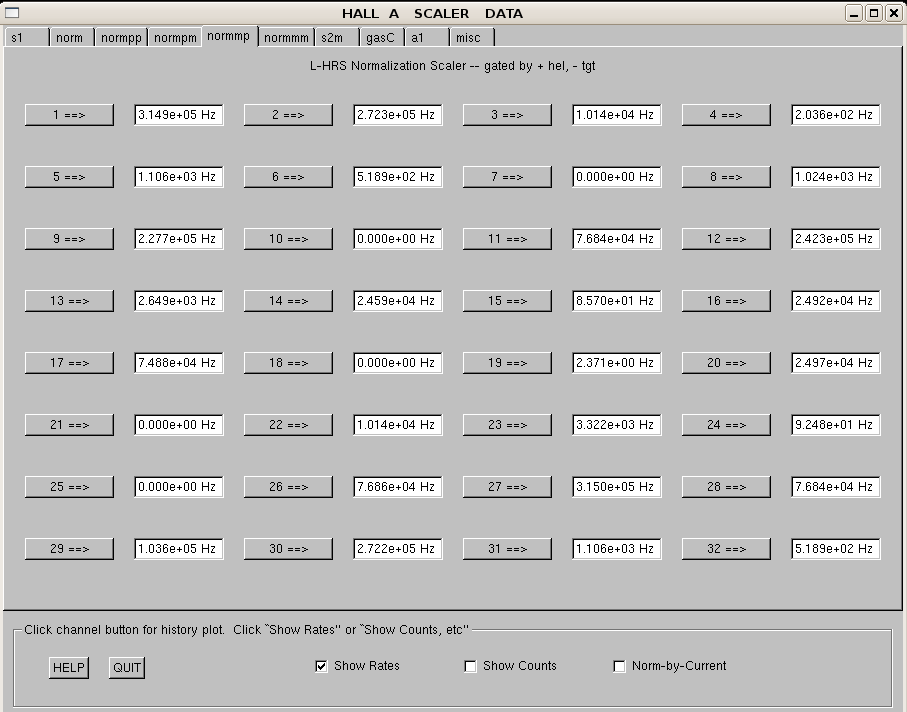Open channel 6 history plot
Viewport: 907px width, 712px height.
(x=288, y=176)
